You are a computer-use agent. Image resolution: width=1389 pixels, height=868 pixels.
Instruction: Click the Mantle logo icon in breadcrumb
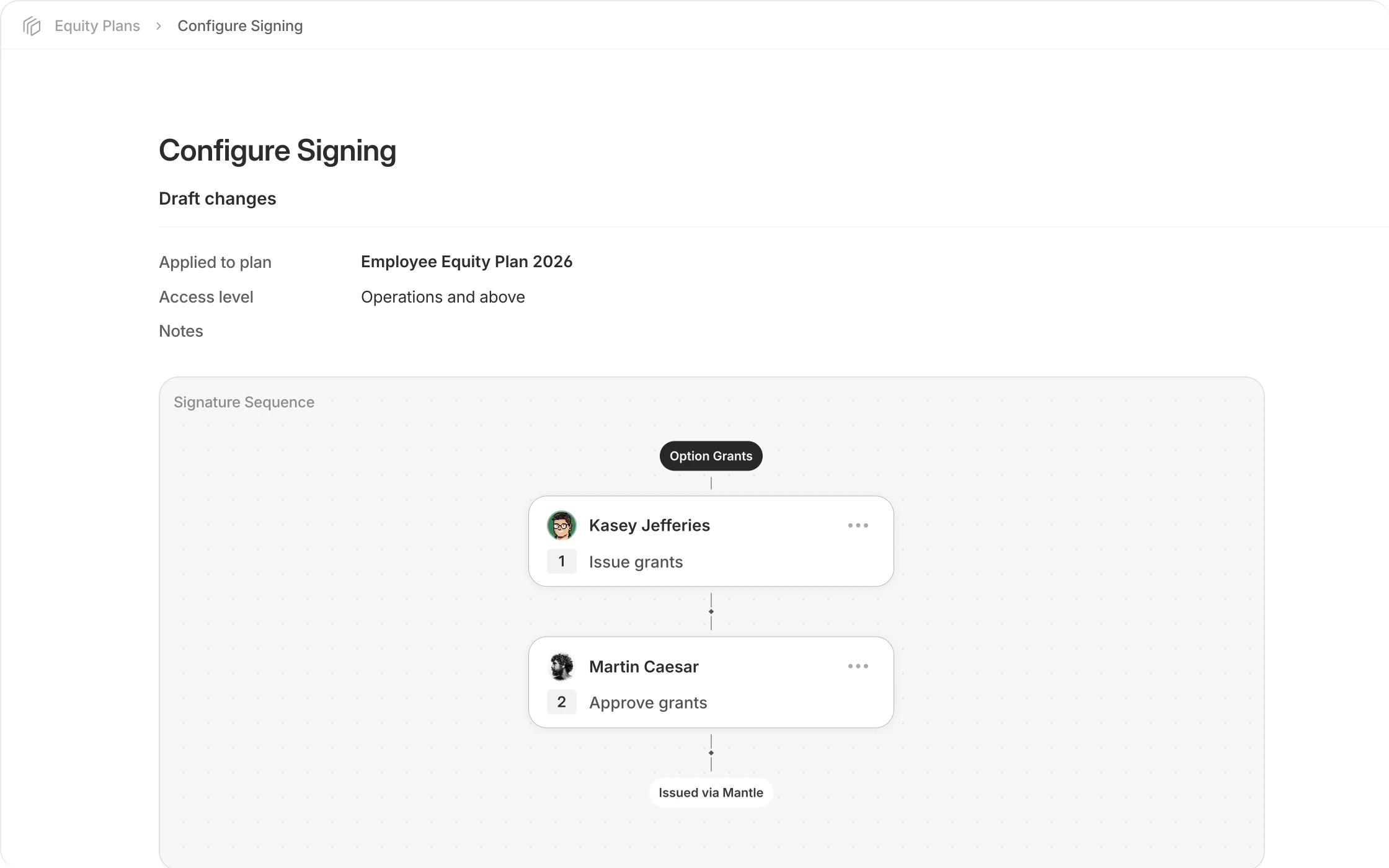coord(32,26)
